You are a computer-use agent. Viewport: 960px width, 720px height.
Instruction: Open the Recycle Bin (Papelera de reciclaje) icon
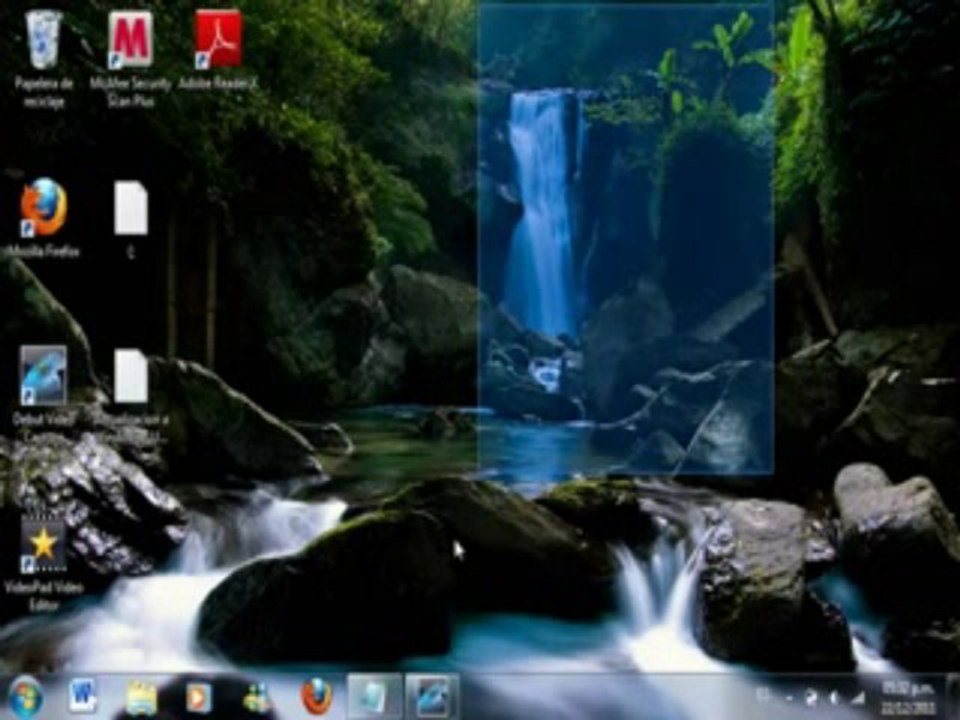click(44, 58)
